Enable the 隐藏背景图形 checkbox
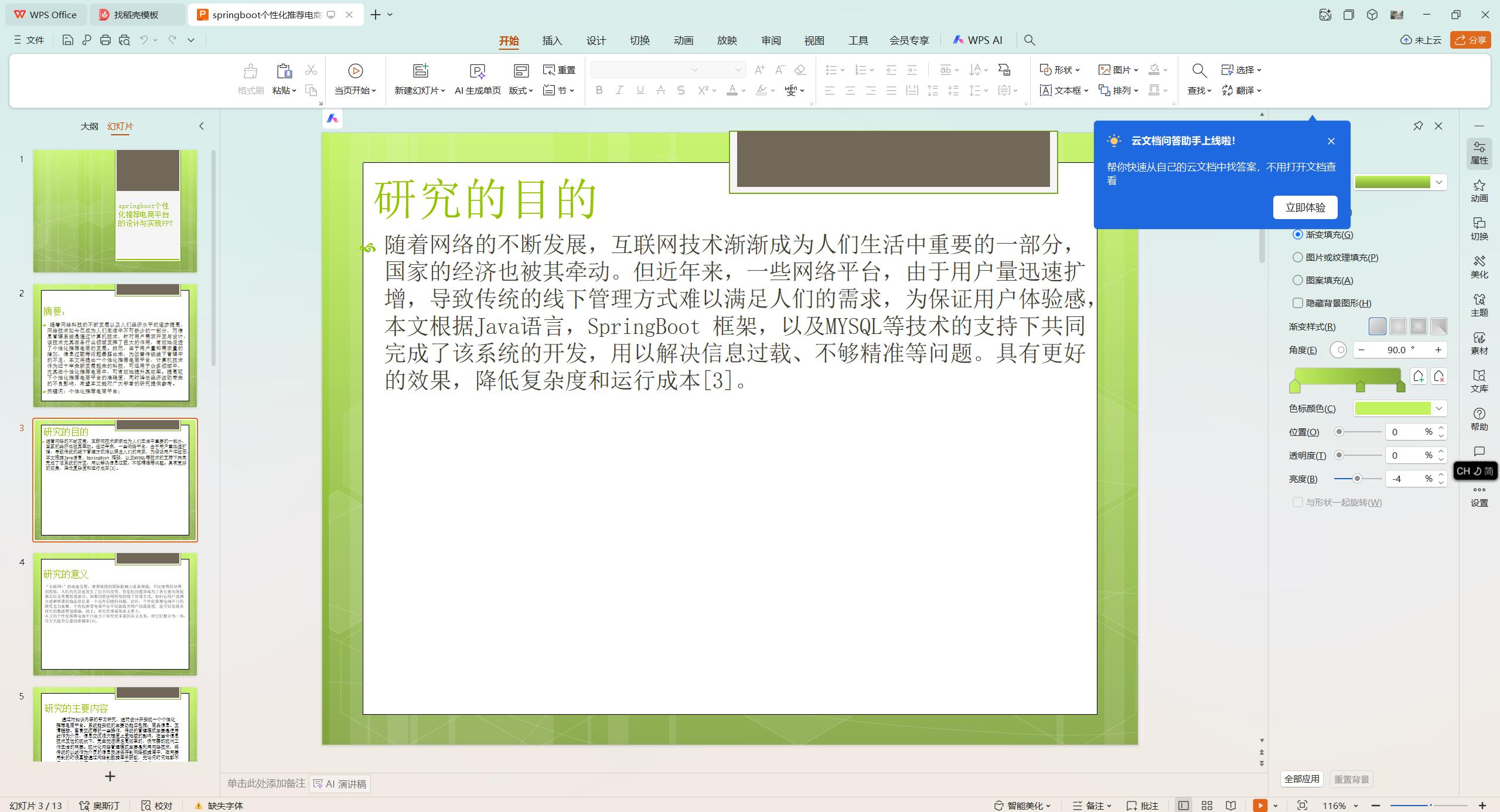Screen dimensions: 1500x812 [1297, 303]
